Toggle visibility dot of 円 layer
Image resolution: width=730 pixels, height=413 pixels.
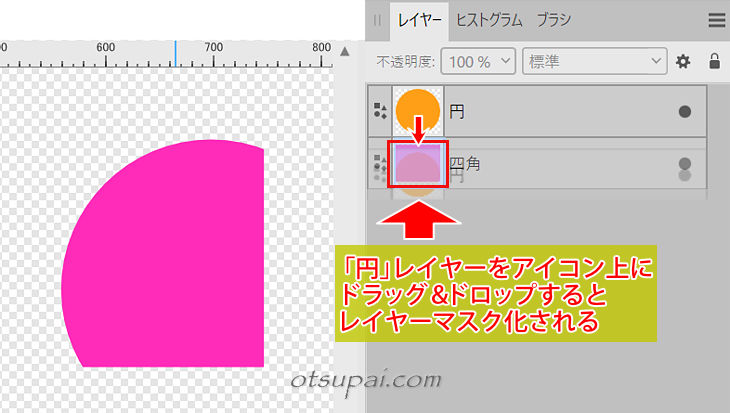(685, 111)
